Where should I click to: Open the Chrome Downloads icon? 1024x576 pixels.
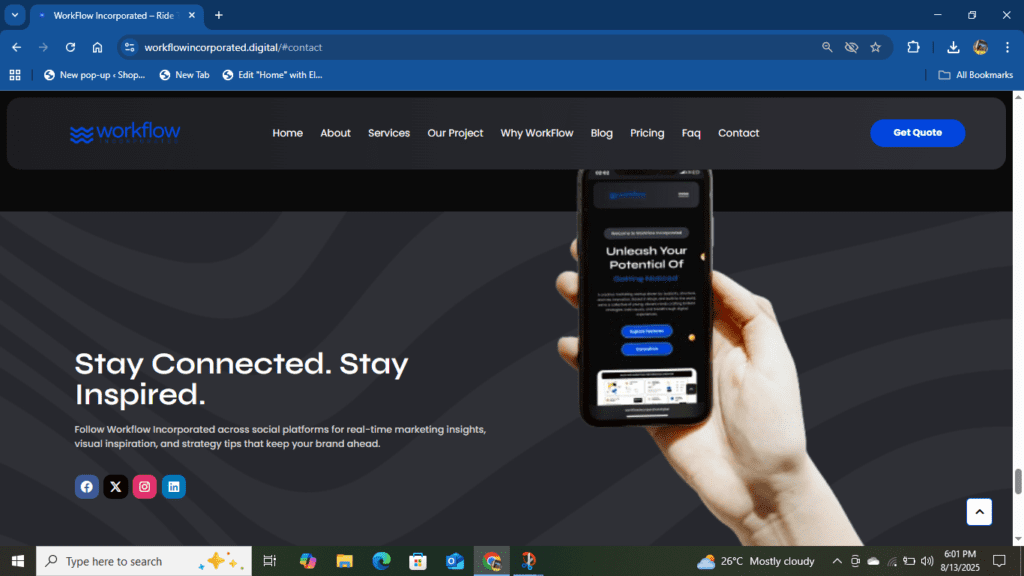[953, 47]
